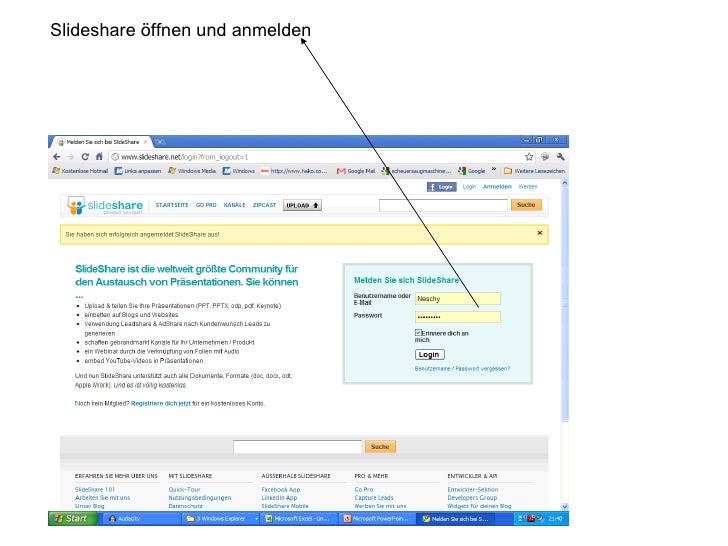This screenshot has width=728, height=546.
Task: Toggle the 'Erinnere dich an mich' checkbox
Action: click(418, 333)
